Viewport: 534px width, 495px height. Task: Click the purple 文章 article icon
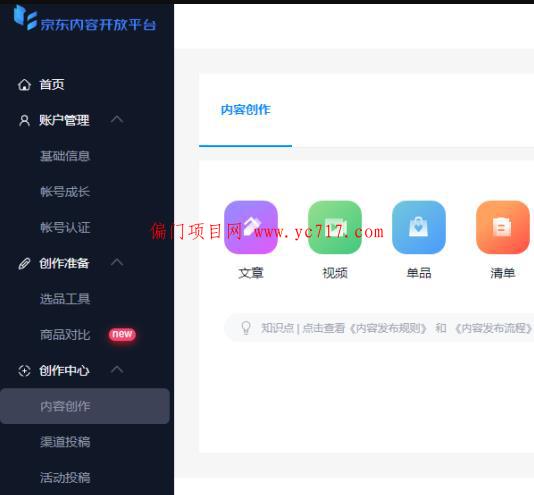[x=251, y=227]
